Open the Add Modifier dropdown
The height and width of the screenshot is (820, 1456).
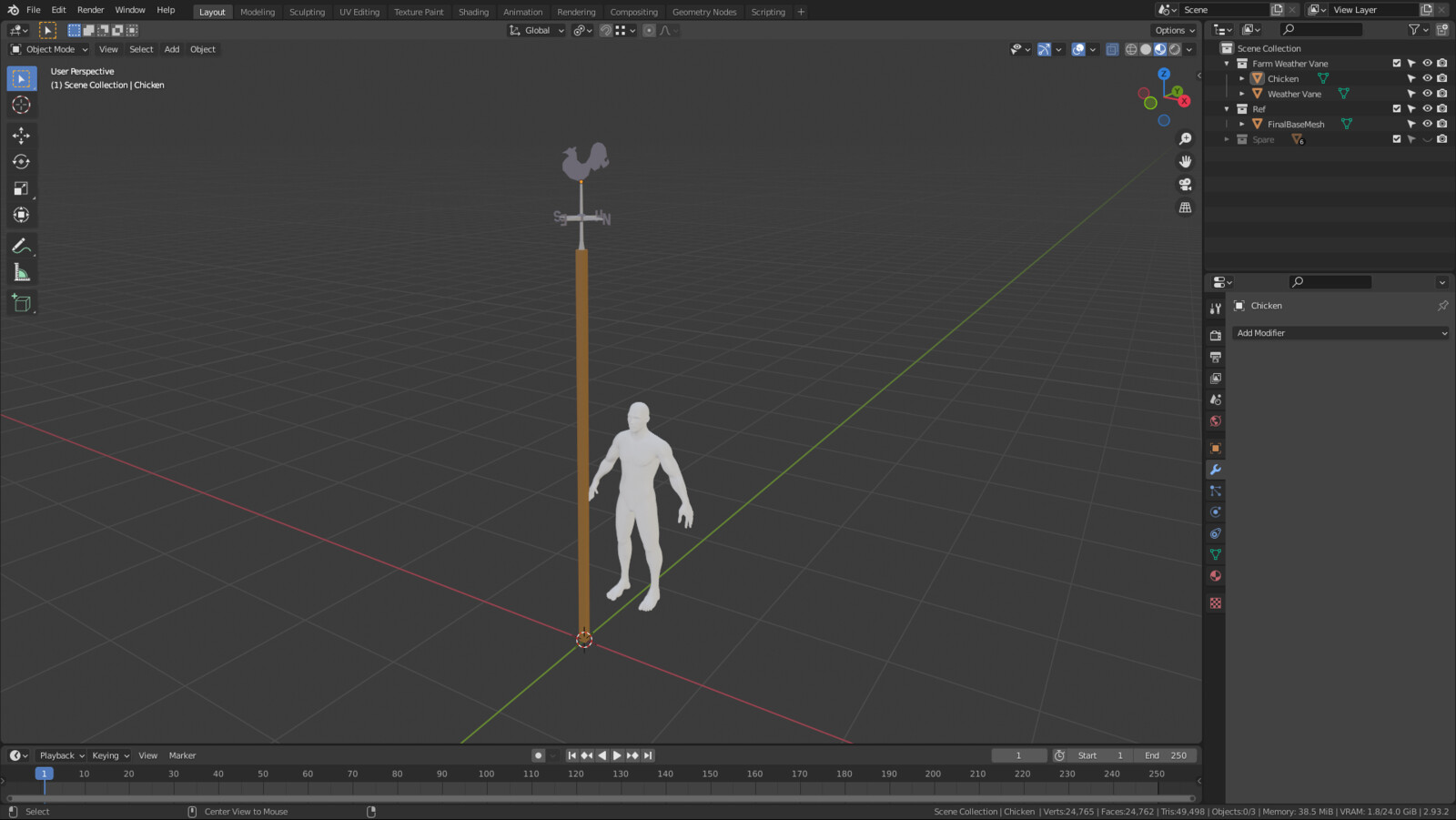[x=1340, y=333]
